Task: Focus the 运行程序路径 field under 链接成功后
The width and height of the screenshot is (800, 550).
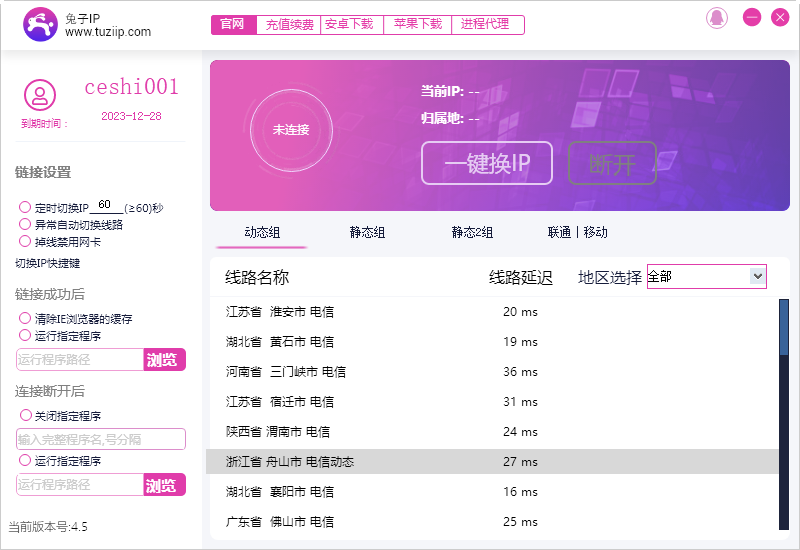Action: (80, 360)
